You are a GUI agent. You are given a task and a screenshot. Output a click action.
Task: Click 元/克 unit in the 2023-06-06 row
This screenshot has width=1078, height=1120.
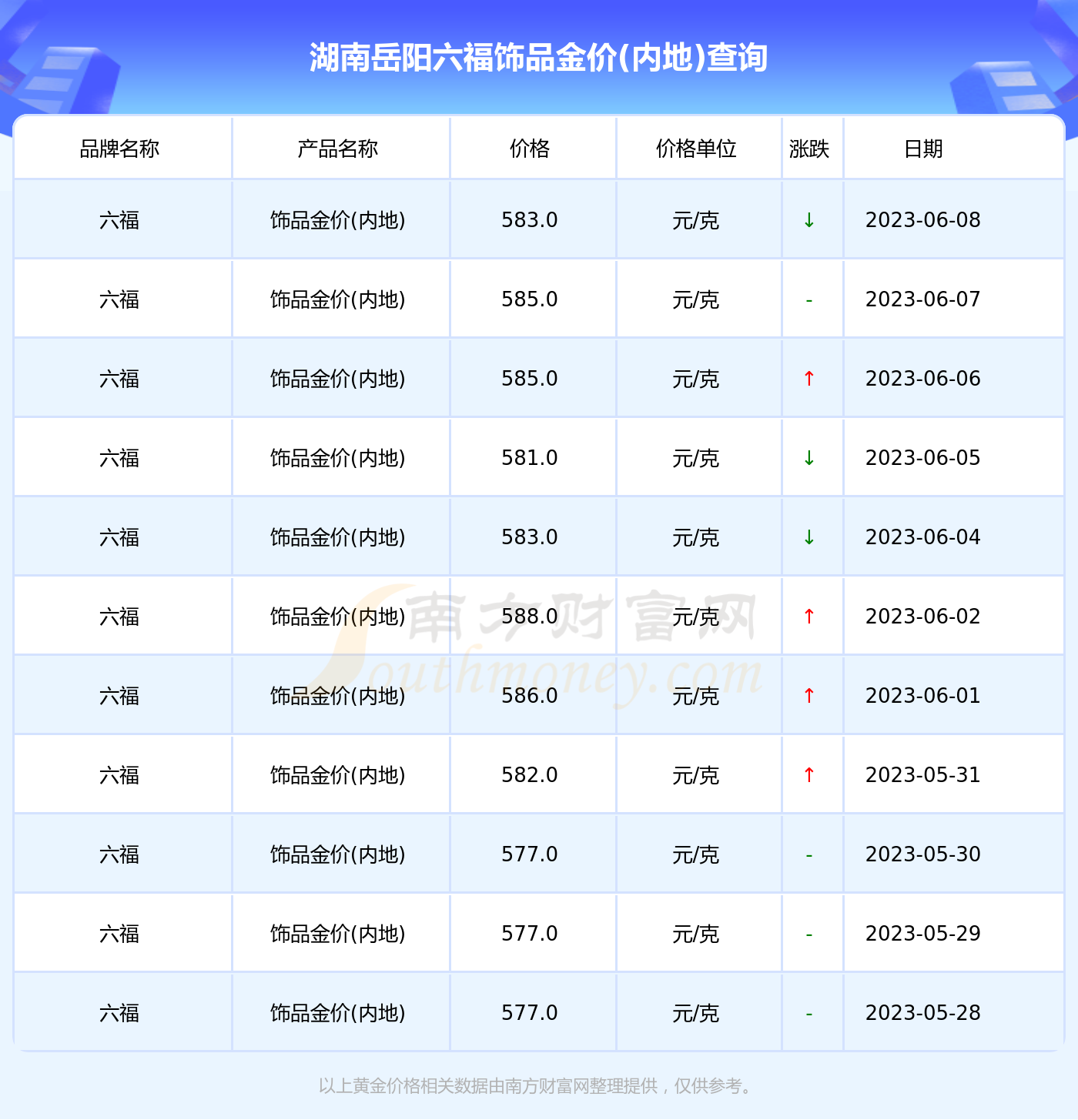[x=696, y=379]
